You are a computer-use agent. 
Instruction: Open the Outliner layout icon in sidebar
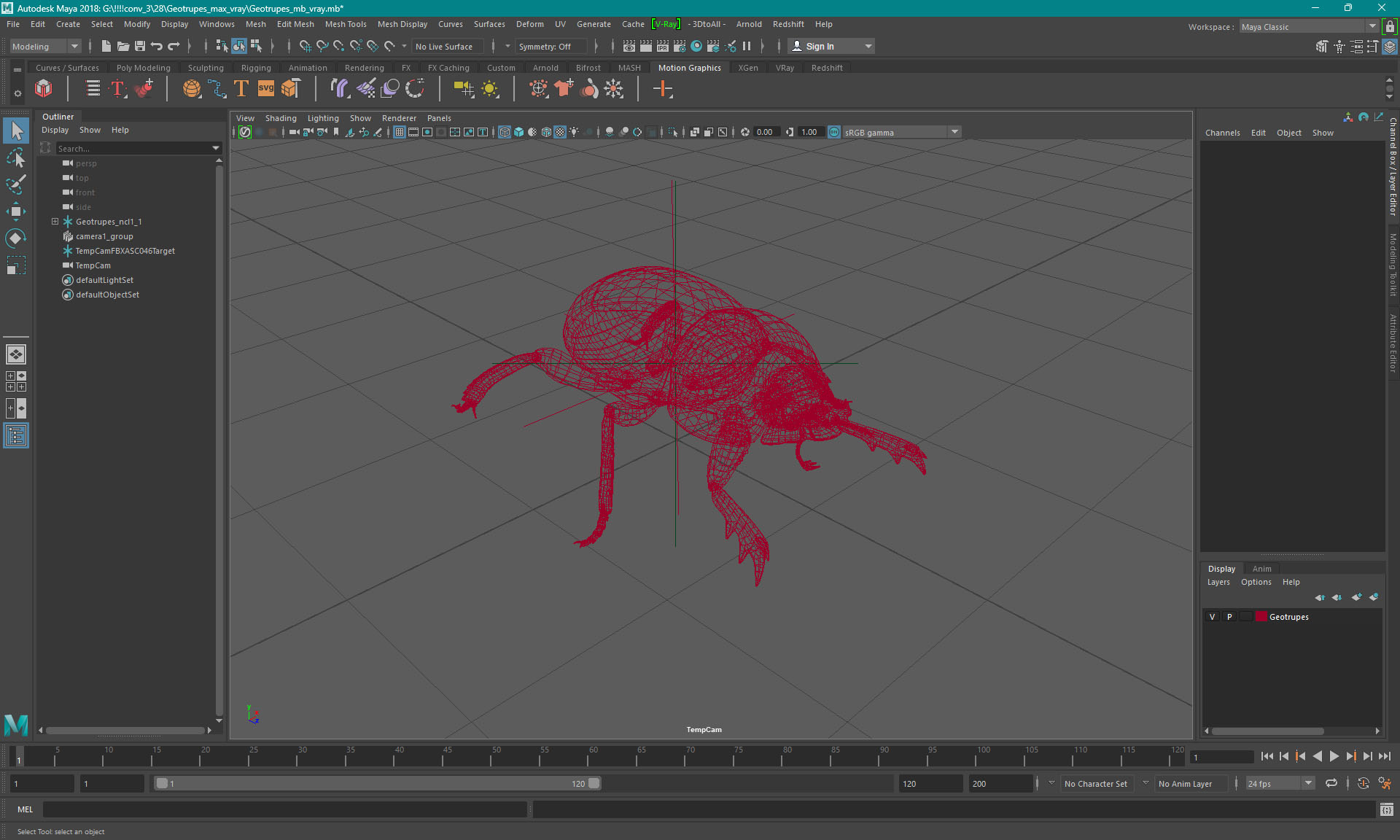click(16, 436)
